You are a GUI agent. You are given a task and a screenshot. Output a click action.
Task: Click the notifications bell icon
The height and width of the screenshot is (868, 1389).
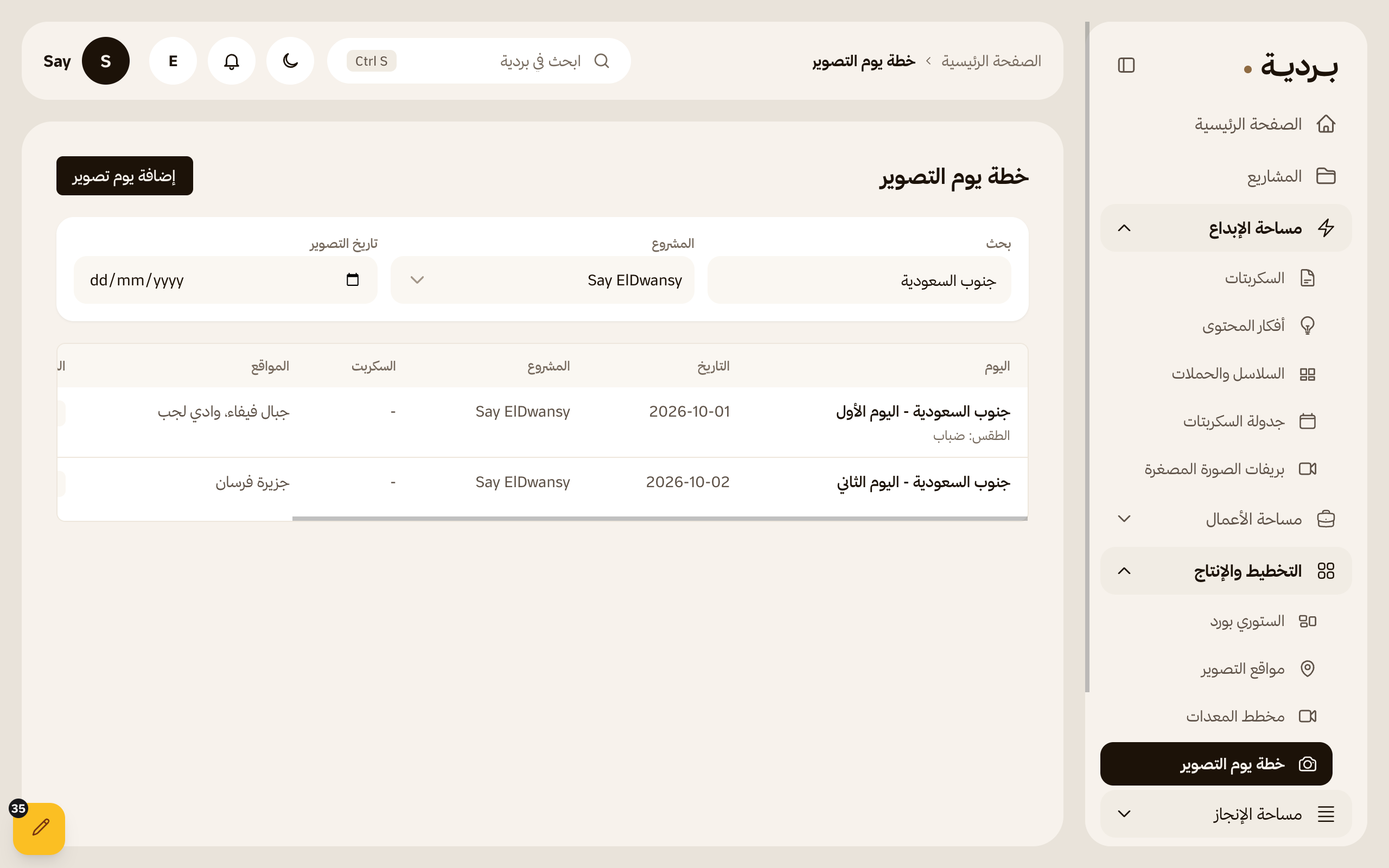[231, 61]
